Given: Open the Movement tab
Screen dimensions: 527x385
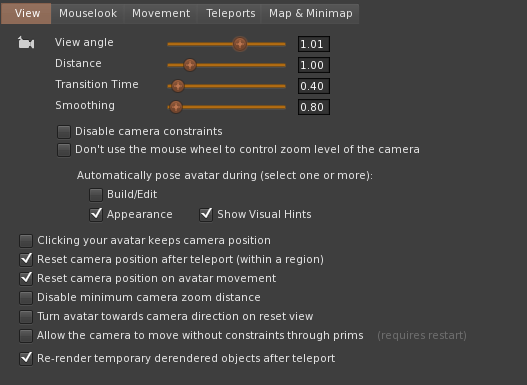Looking at the screenshot, I should [x=161, y=13].
